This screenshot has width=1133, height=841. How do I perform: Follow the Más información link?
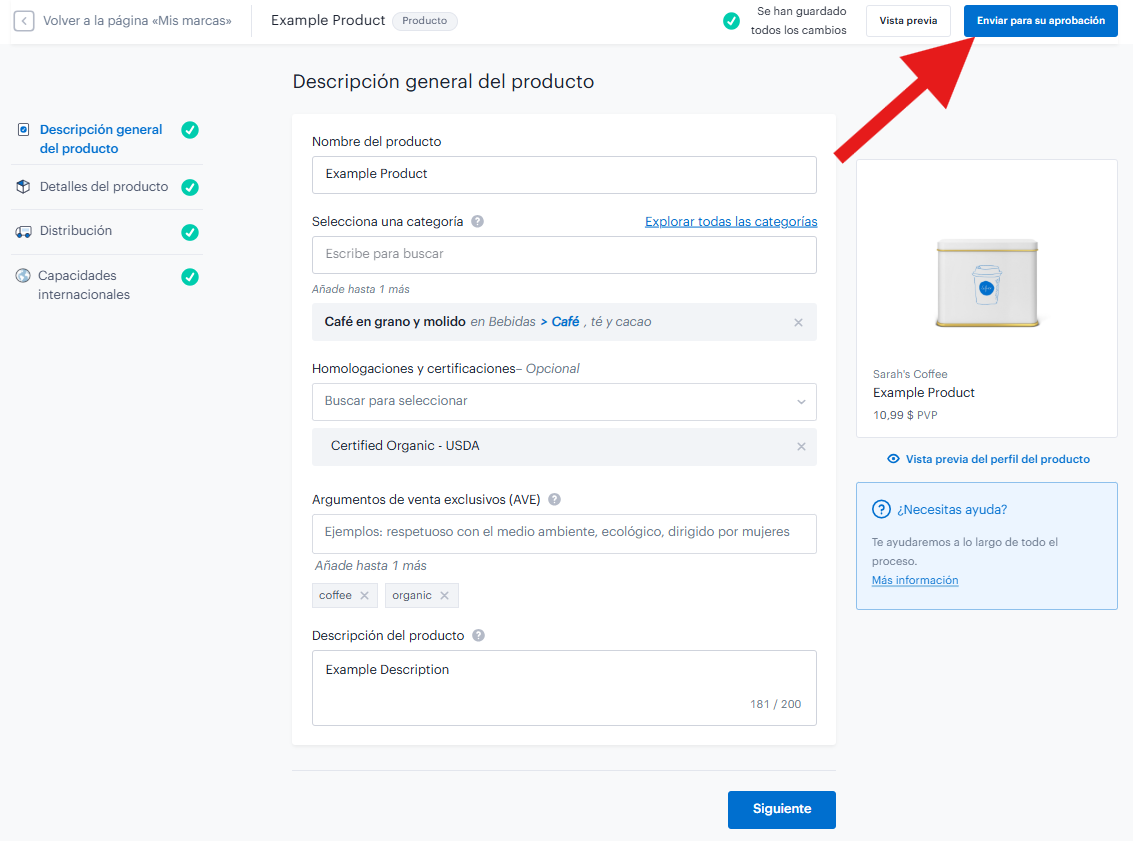pyautogui.click(x=914, y=581)
